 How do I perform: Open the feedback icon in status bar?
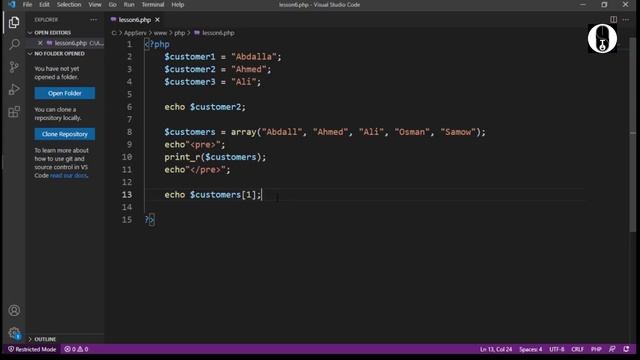pyautogui.click(x=612, y=349)
